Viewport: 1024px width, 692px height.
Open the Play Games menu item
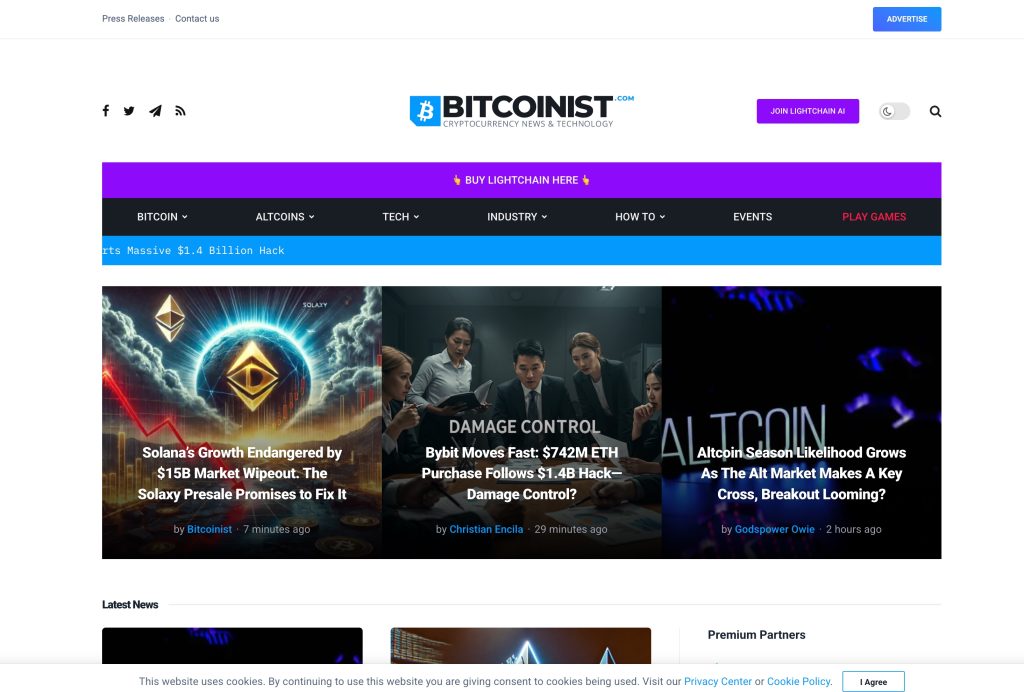point(874,217)
